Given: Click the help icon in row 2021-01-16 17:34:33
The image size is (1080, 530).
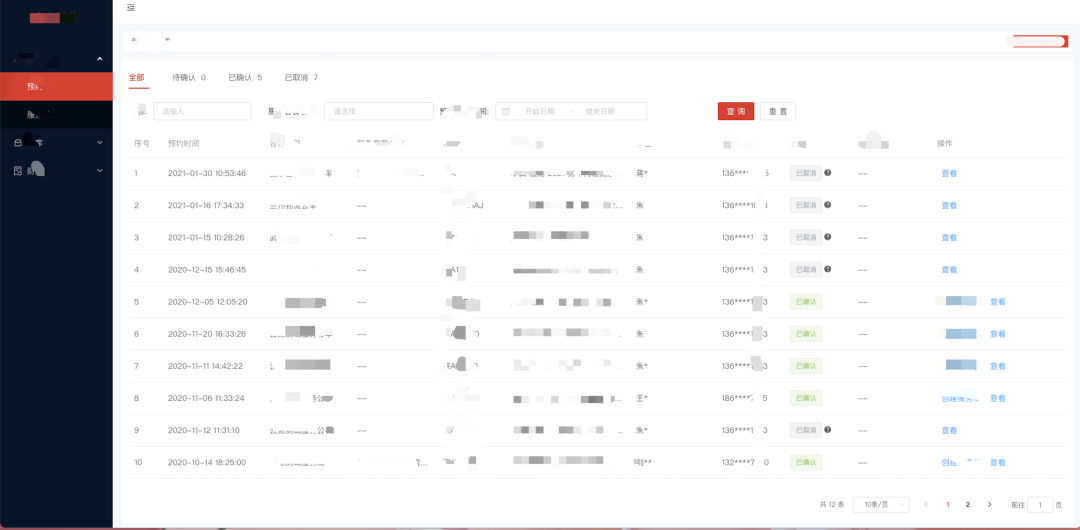Looking at the screenshot, I should [827, 205].
